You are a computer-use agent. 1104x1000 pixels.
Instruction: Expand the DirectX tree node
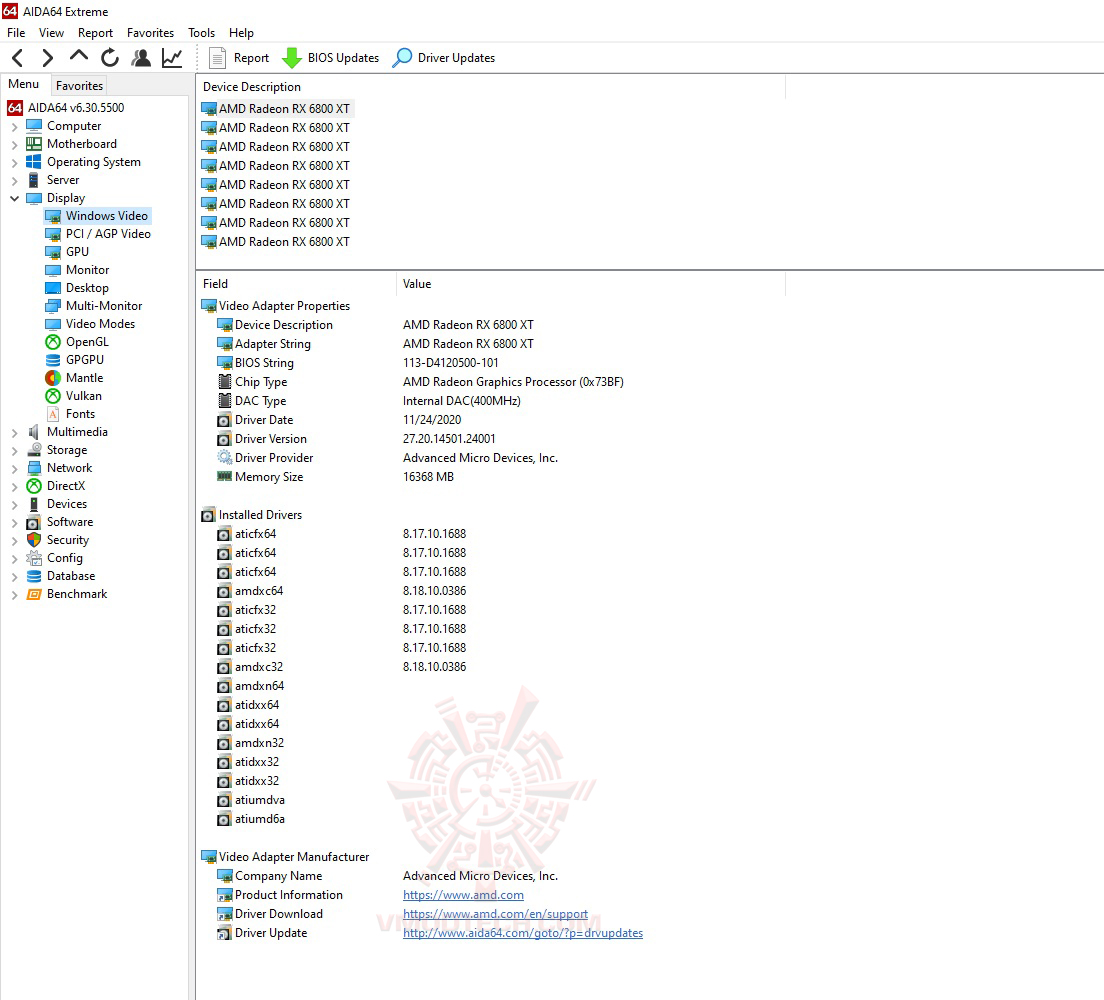(14, 487)
